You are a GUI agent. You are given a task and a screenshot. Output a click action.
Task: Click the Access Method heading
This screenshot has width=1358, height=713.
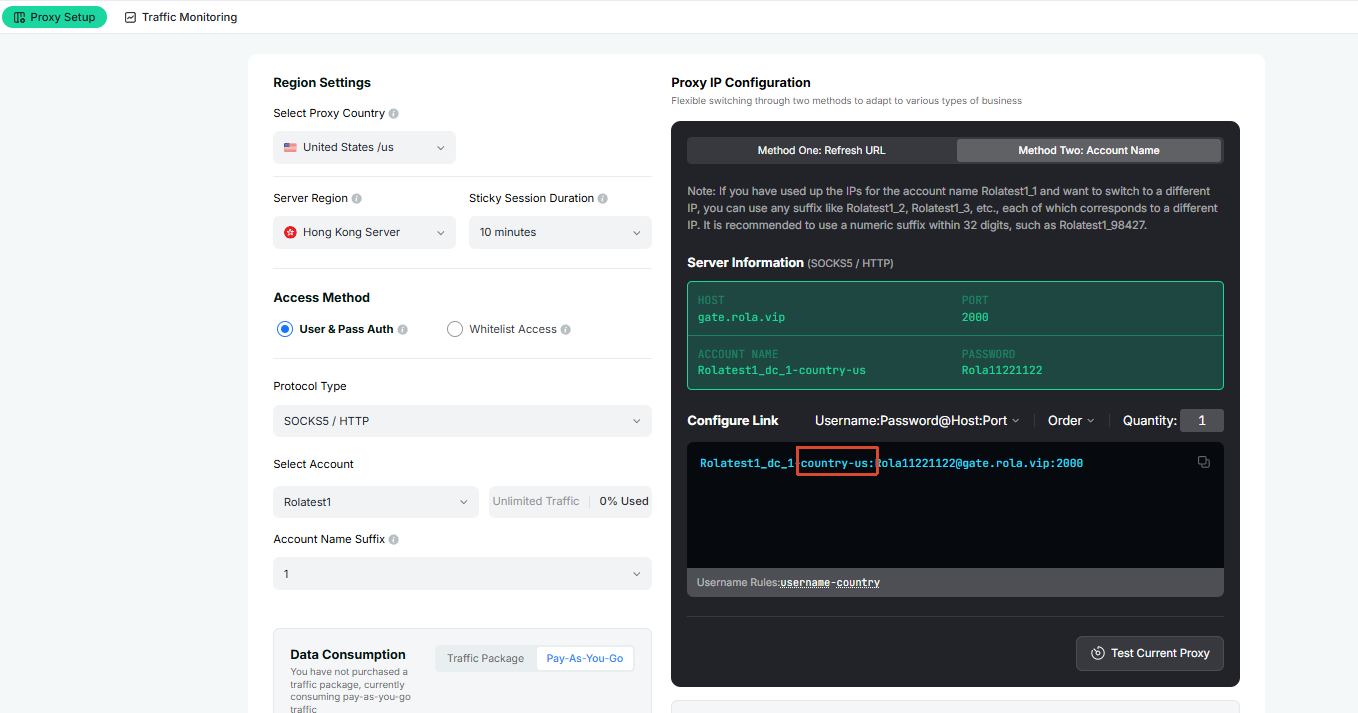point(322,297)
